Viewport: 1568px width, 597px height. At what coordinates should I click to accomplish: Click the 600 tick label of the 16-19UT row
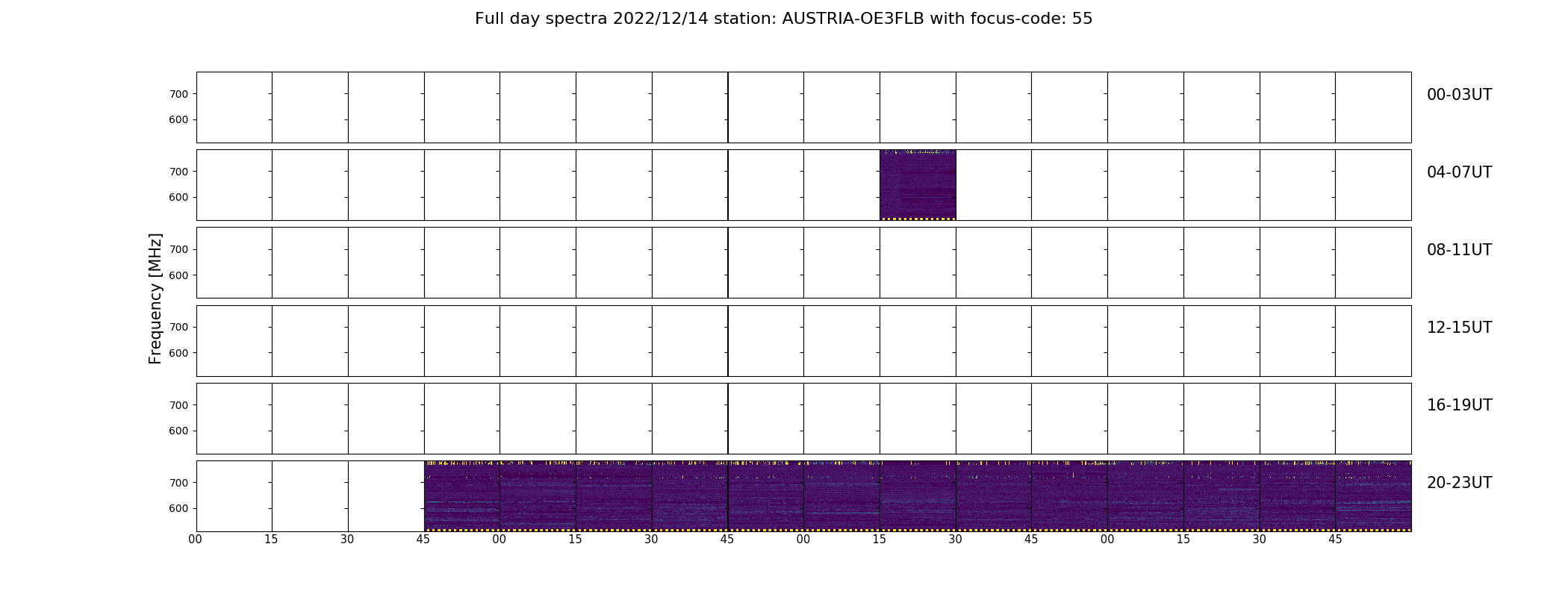pyautogui.click(x=178, y=431)
